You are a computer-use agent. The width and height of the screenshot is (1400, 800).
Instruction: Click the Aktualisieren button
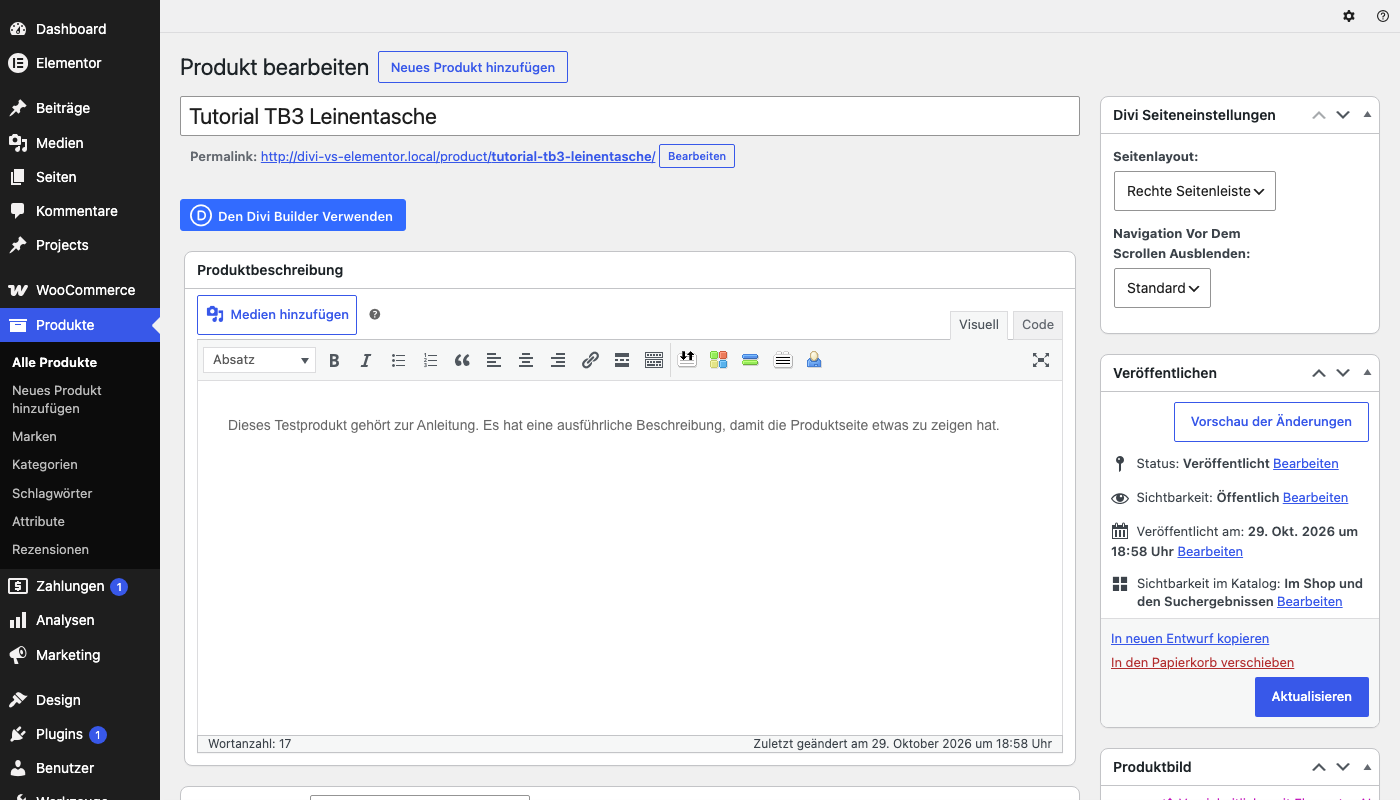tap(1312, 697)
